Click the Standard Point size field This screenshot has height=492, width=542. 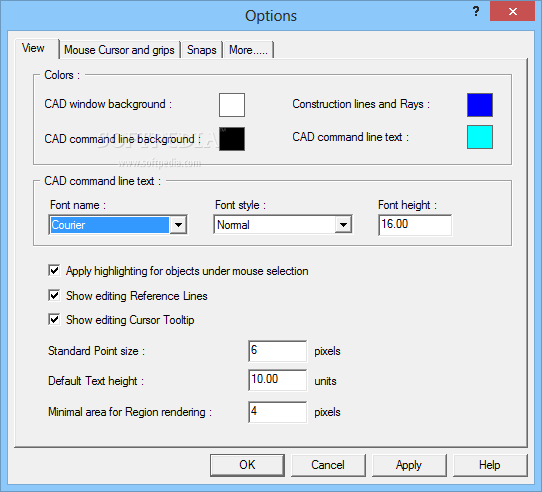point(277,351)
